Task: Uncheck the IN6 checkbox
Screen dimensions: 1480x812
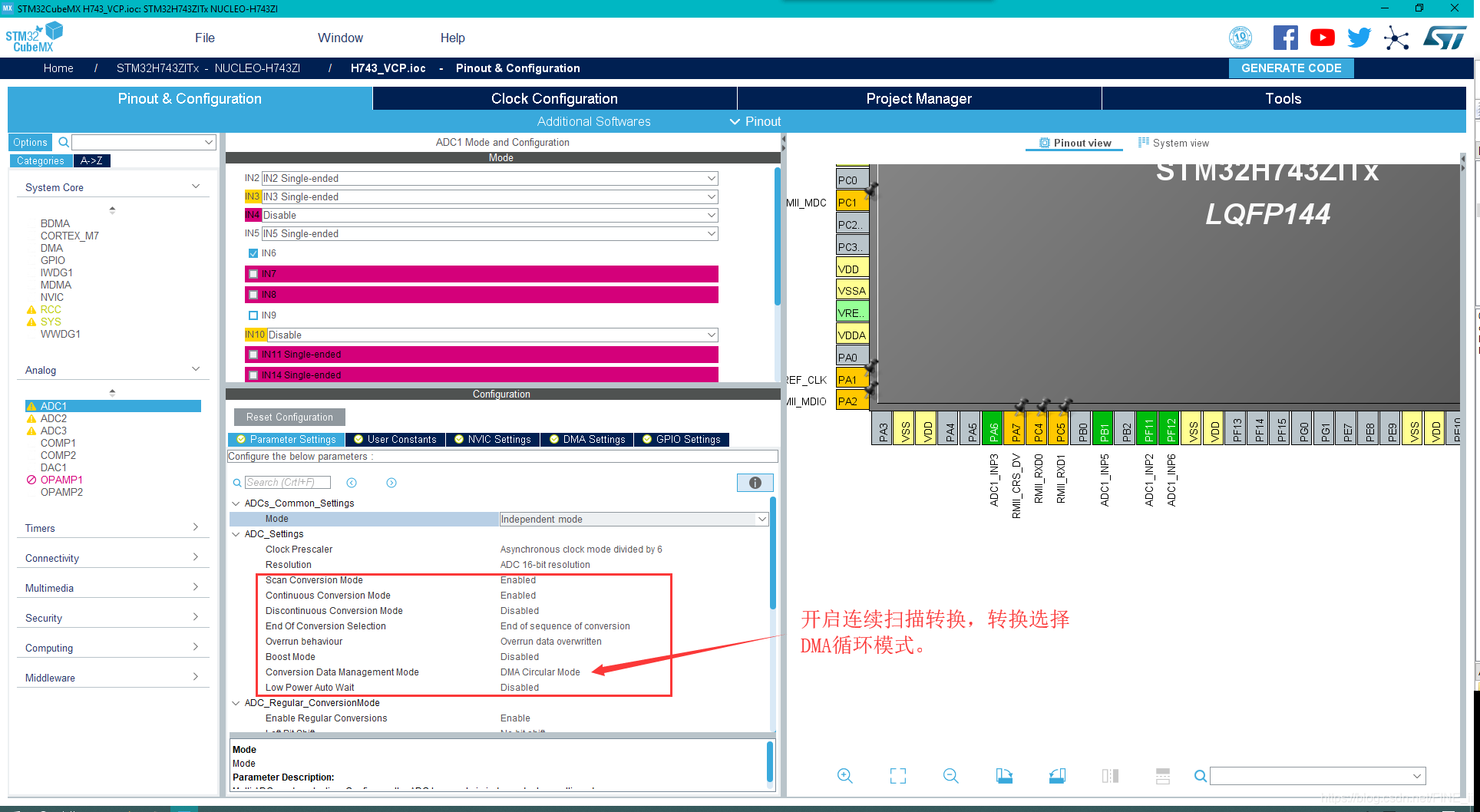Action: tap(253, 253)
